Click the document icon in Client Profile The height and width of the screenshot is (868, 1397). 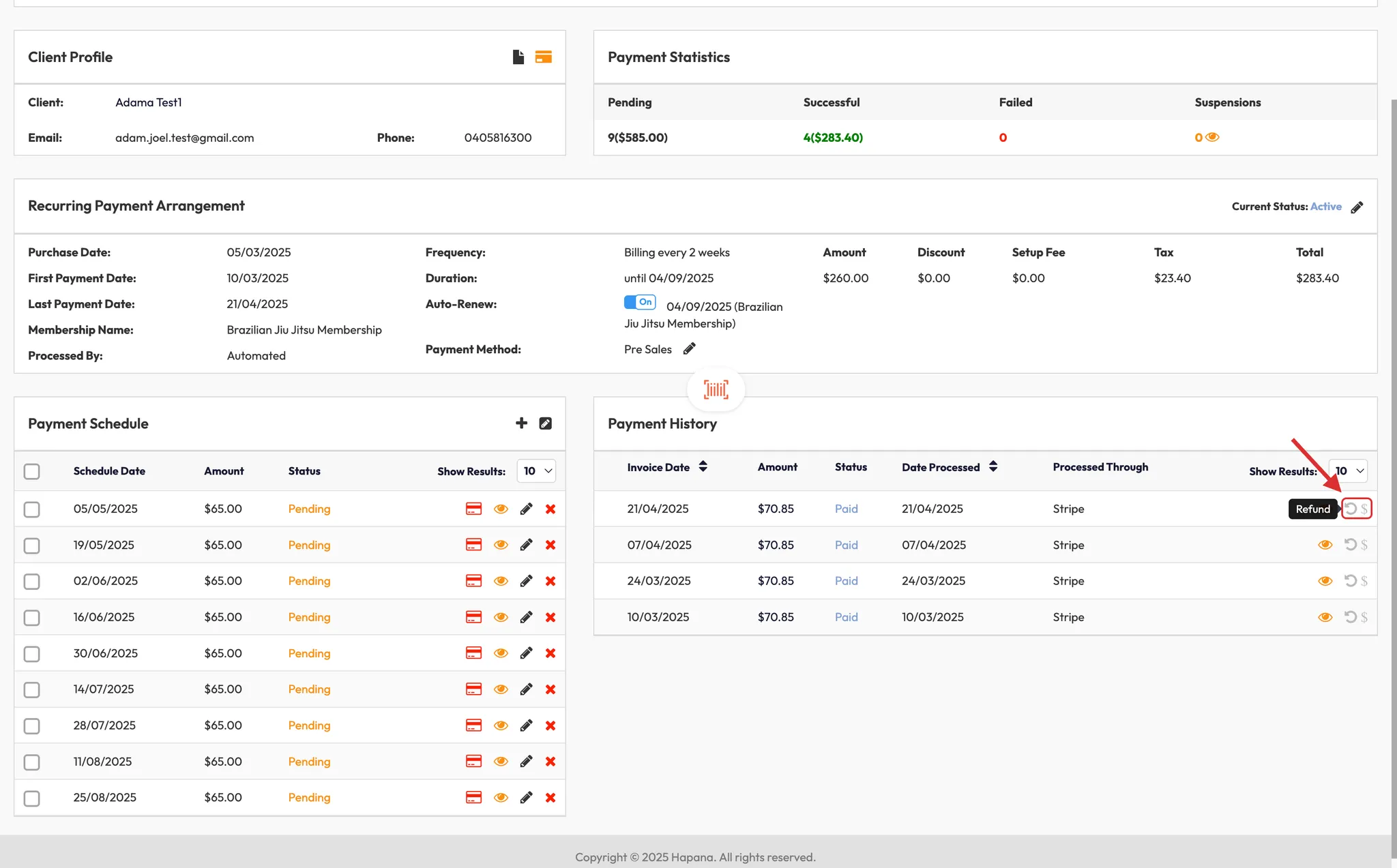click(x=518, y=57)
